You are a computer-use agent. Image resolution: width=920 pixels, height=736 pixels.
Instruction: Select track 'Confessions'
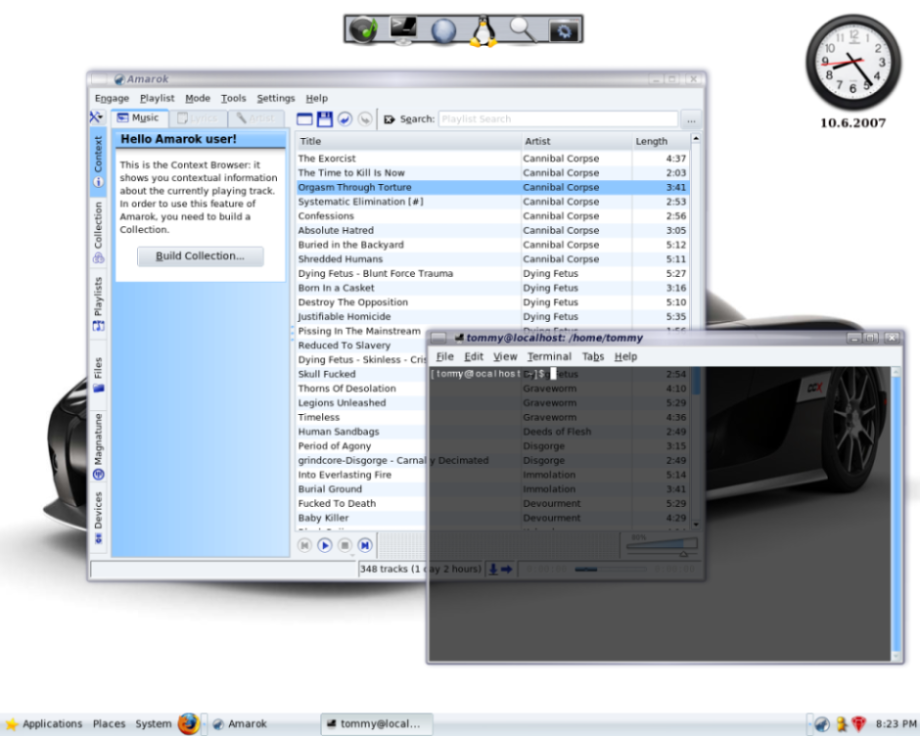[x=492, y=216]
